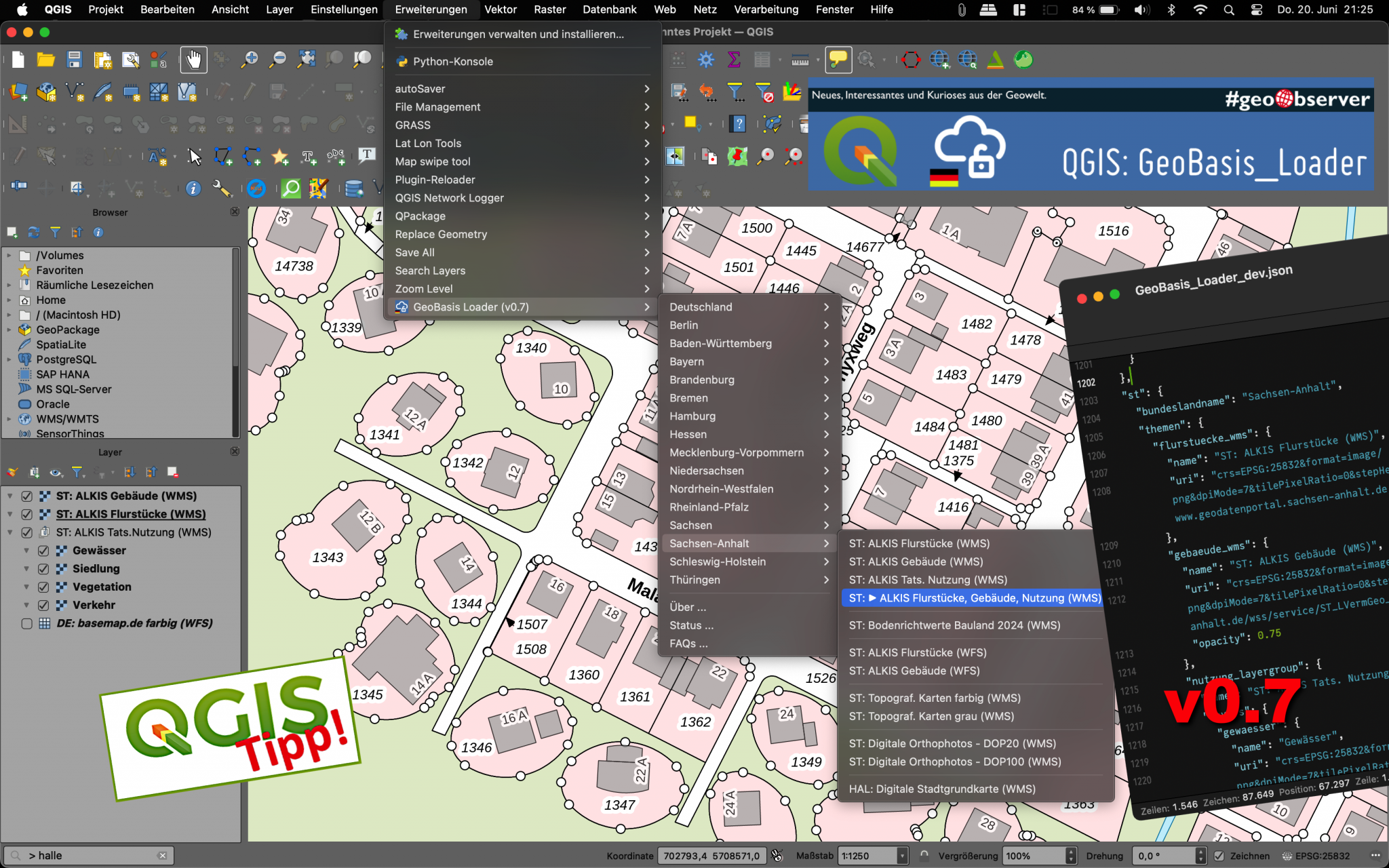Select the Measure Line ruler tool

pos(800,59)
